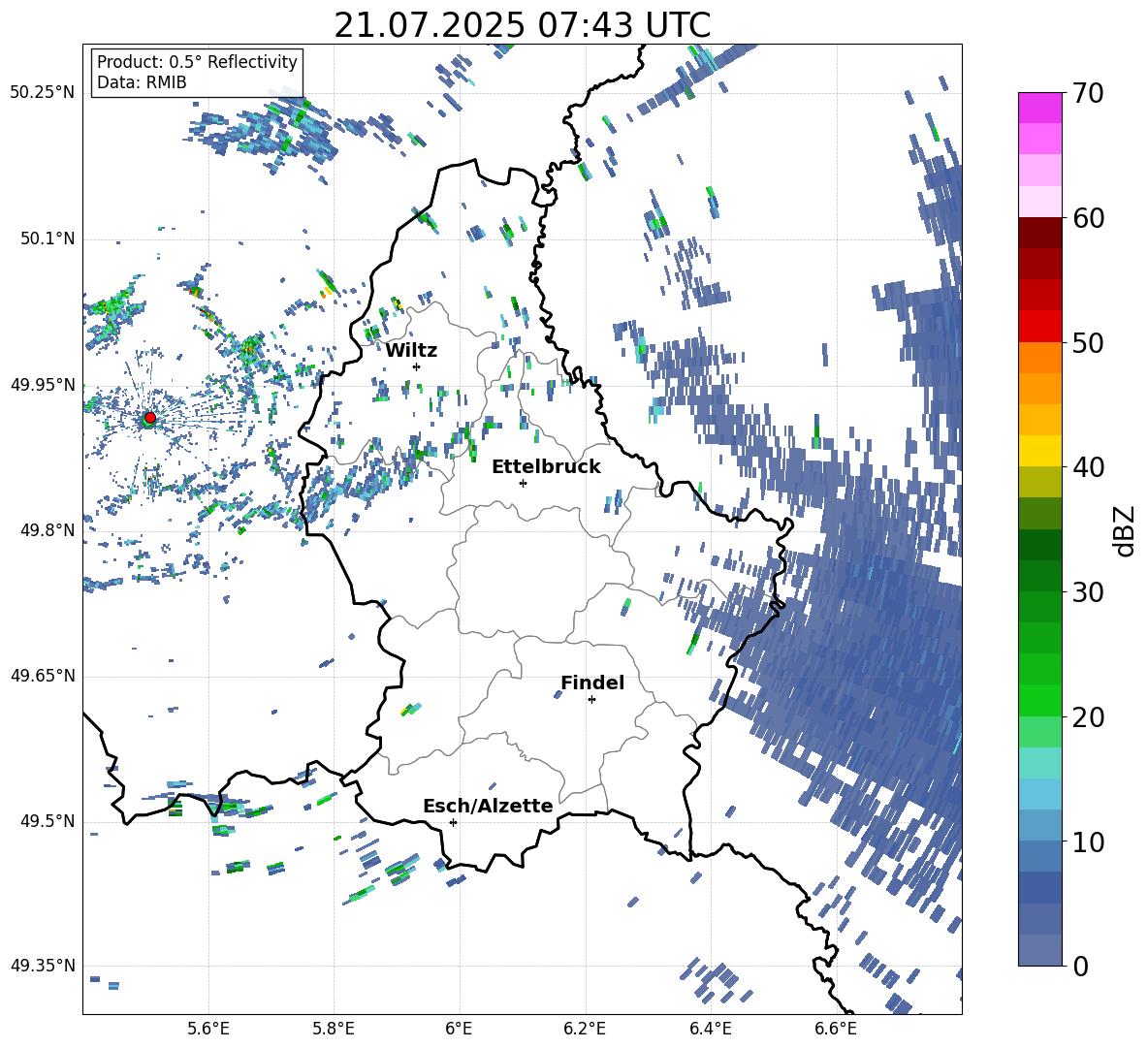The height and width of the screenshot is (1048, 1148).
Task: Click the 49.95°N latitude label
Action: coord(43,385)
